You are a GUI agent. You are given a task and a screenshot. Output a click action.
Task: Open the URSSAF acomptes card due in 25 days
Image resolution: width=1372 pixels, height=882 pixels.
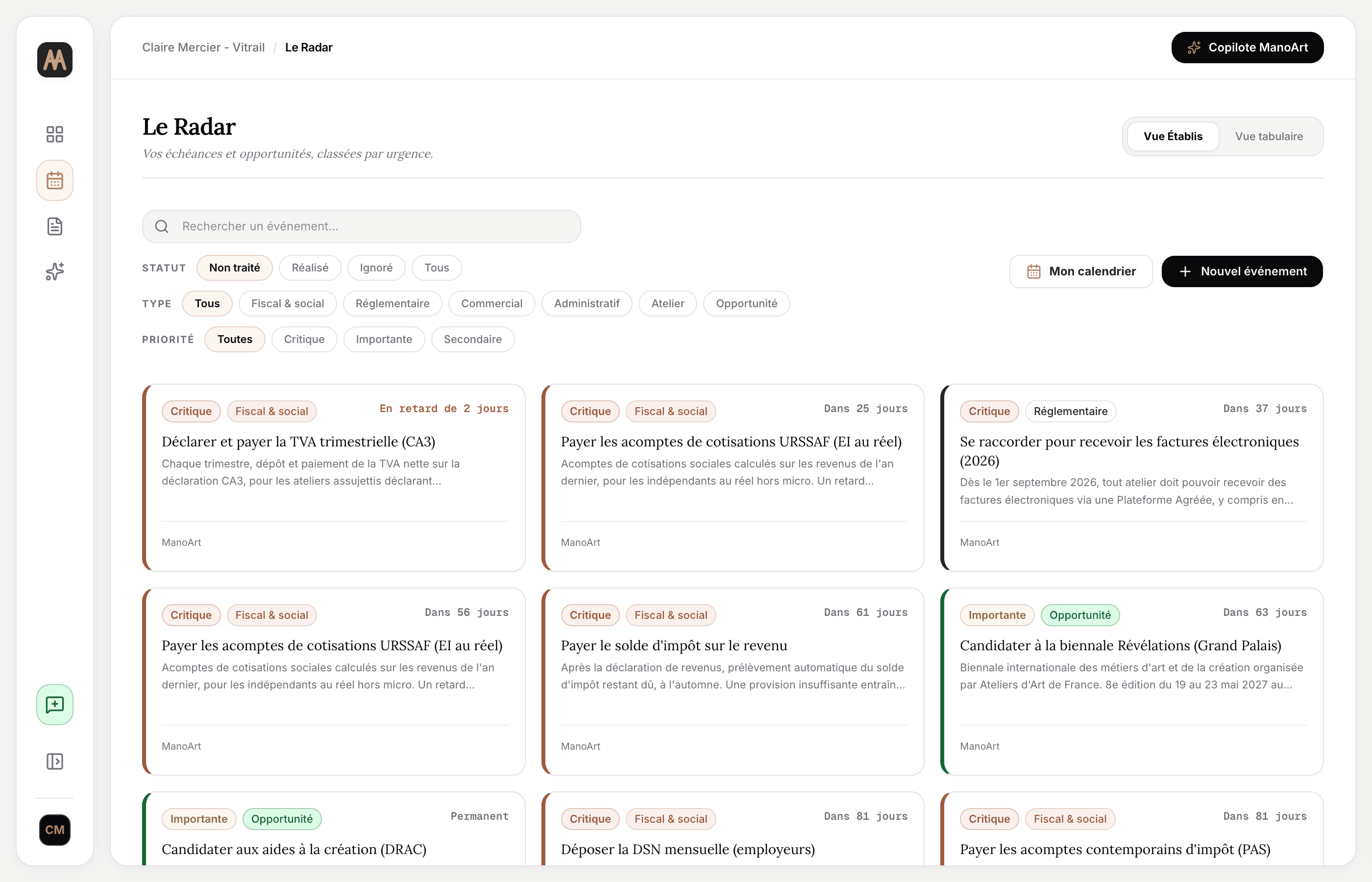[733, 478]
